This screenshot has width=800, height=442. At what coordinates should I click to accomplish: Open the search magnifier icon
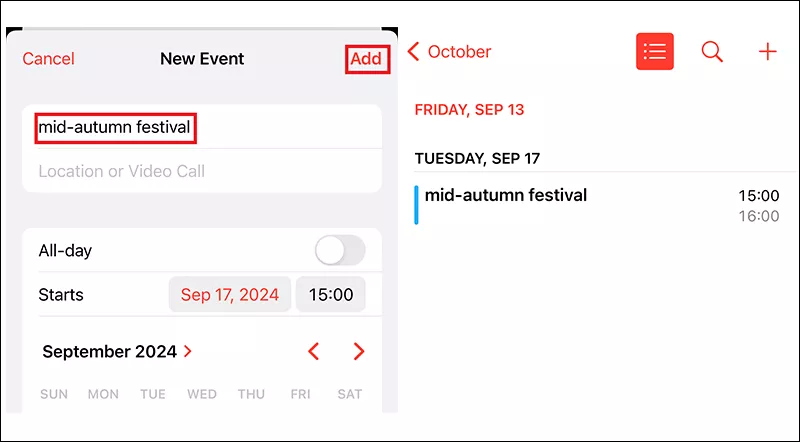click(x=712, y=52)
